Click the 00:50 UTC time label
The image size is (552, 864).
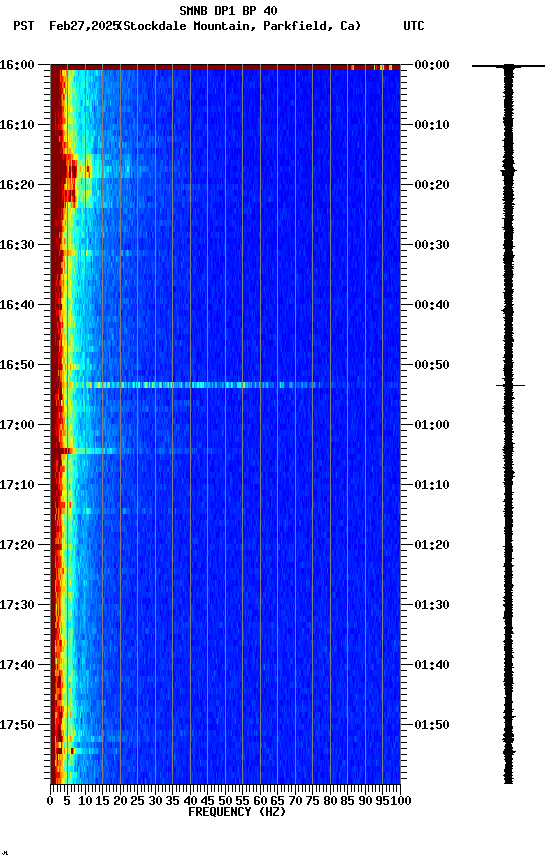[x=432, y=365]
